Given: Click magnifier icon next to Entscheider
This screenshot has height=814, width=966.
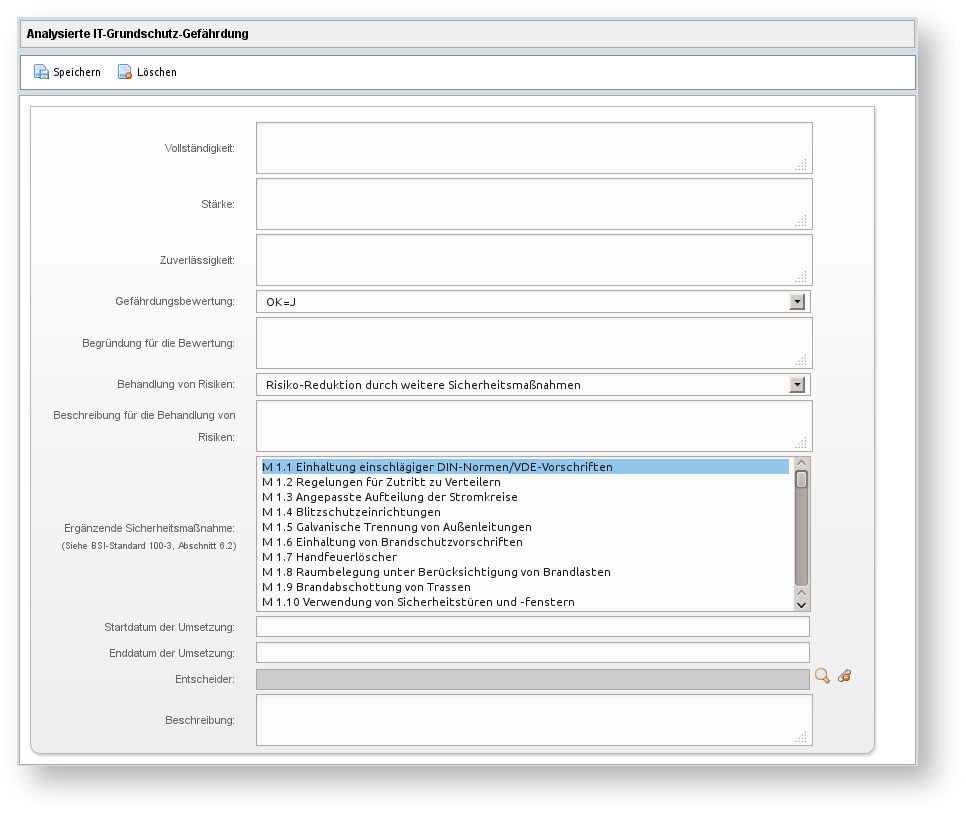Looking at the screenshot, I should click(822, 677).
